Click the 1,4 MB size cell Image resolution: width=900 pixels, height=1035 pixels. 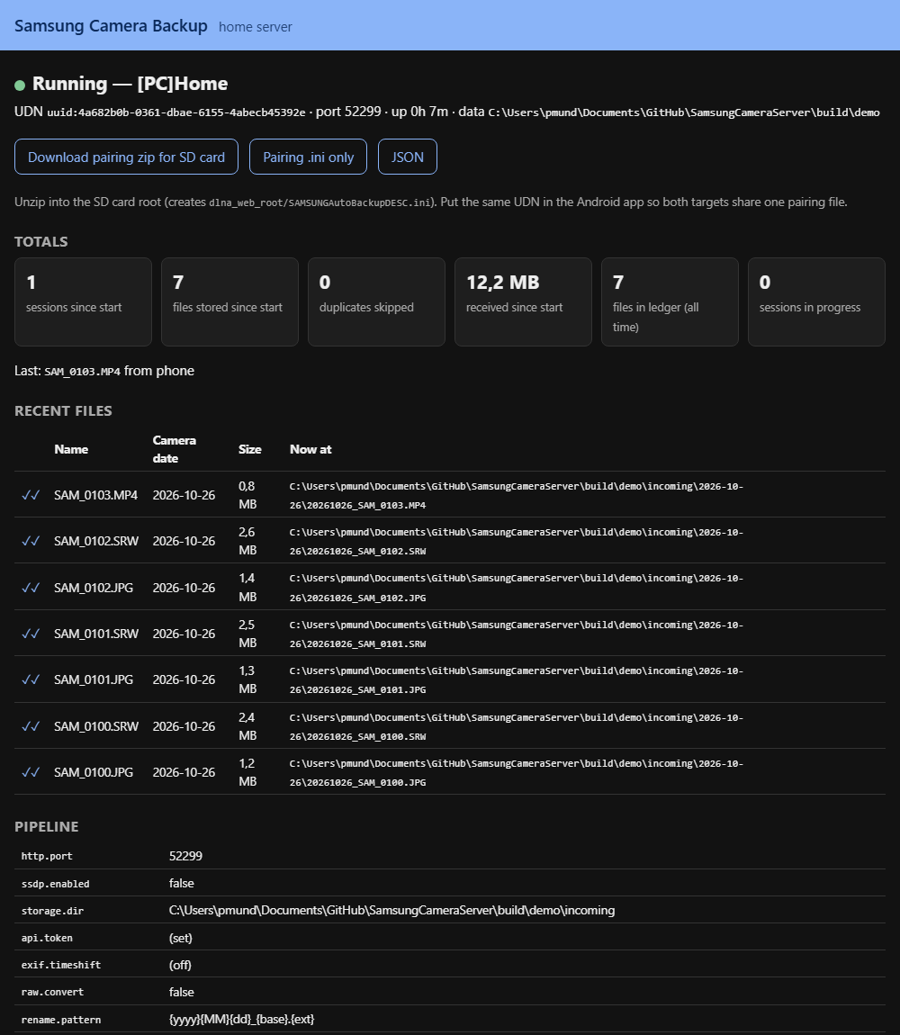point(248,587)
